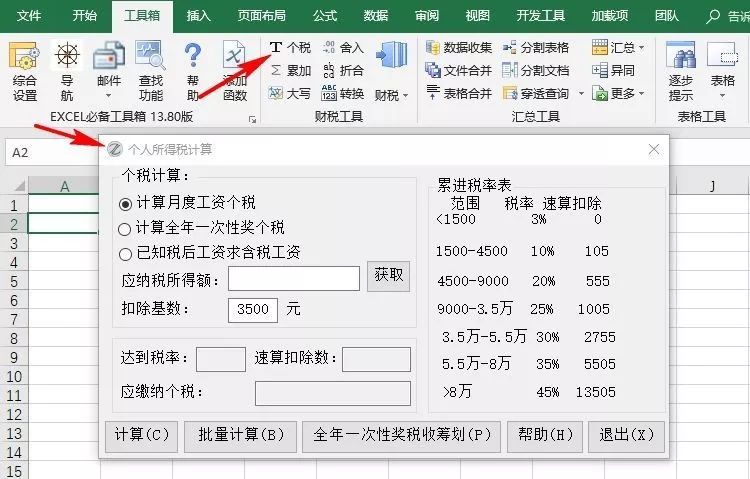This screenshot has height=479, width=750.
Task: Click the 达到税率 result field
Action: [221, 359]
